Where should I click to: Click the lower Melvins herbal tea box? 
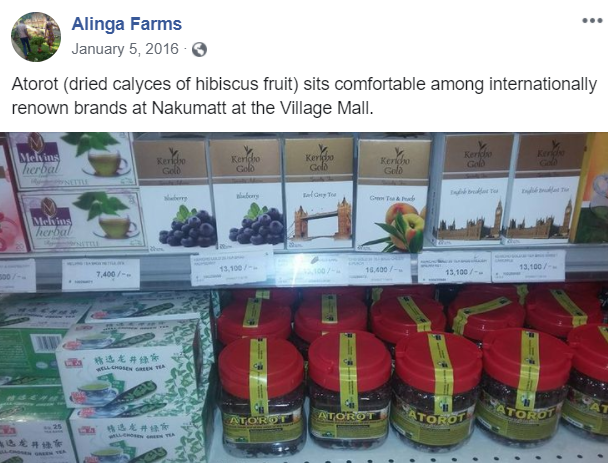[83, 221]
